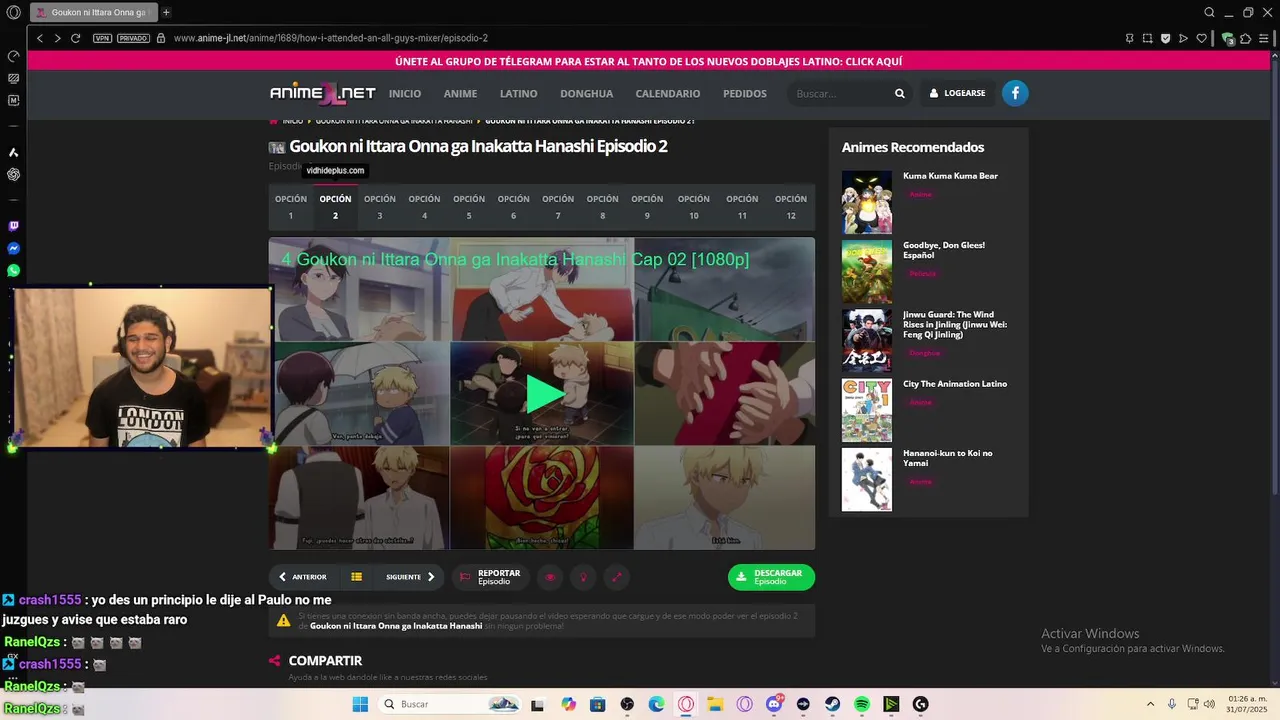Click the LOGEARSE login button
The height and width of the screenshot is (720, 1280).
tap(957, 93)
